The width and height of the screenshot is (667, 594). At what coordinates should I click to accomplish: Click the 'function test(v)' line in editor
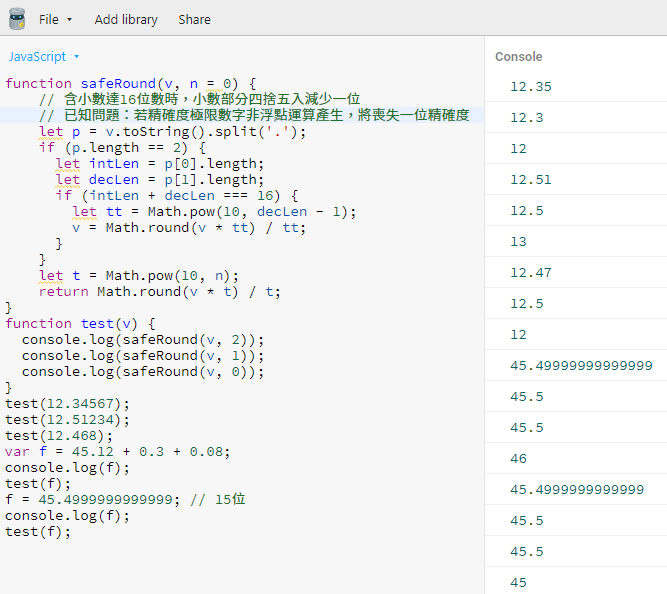tap(80, 323)
